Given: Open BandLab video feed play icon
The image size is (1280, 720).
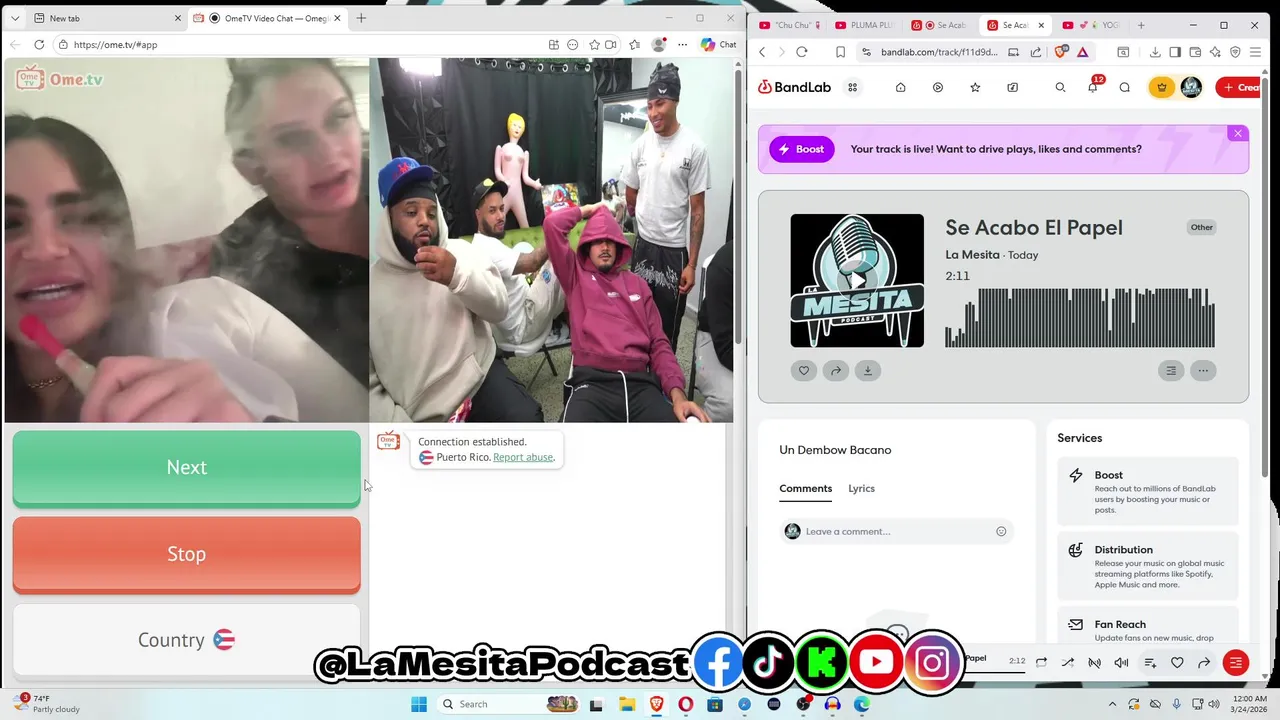Looking at the screenshot, I should tap(937, 87).
